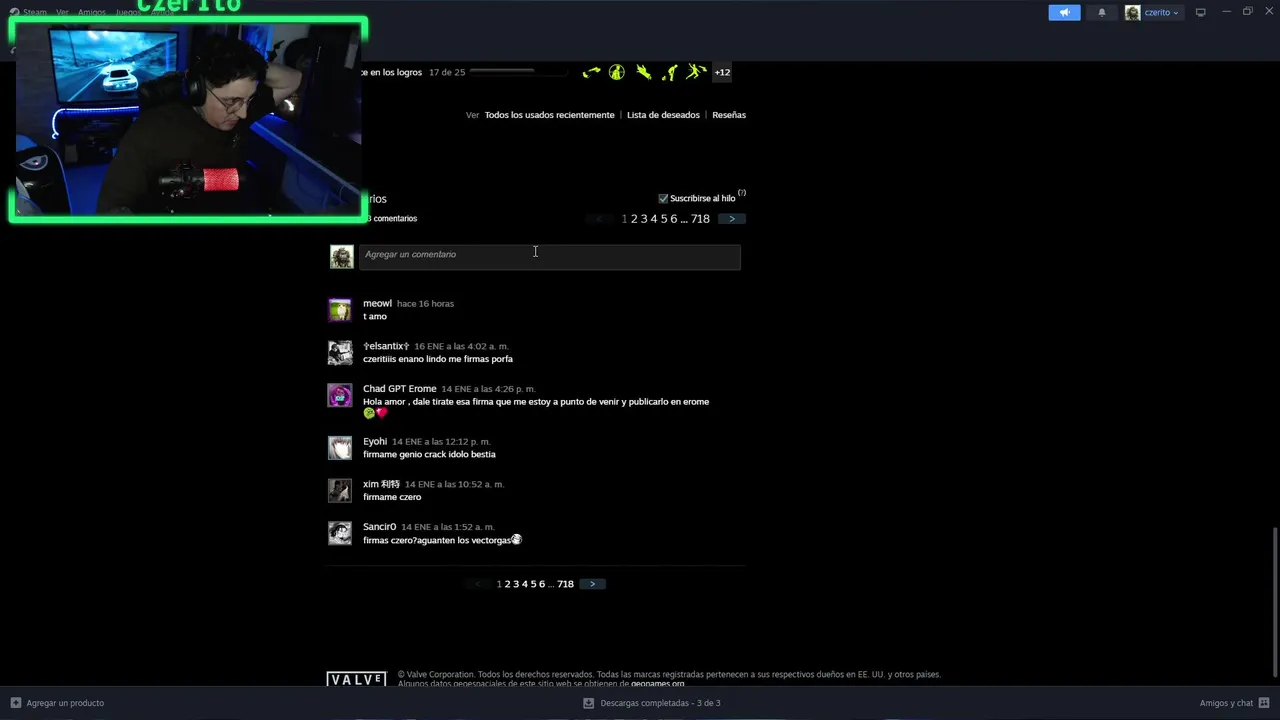This screenshot has height=720, width=1280.
Task: Click the page scrollbar thumb
Action: (x=1274, y=602)
